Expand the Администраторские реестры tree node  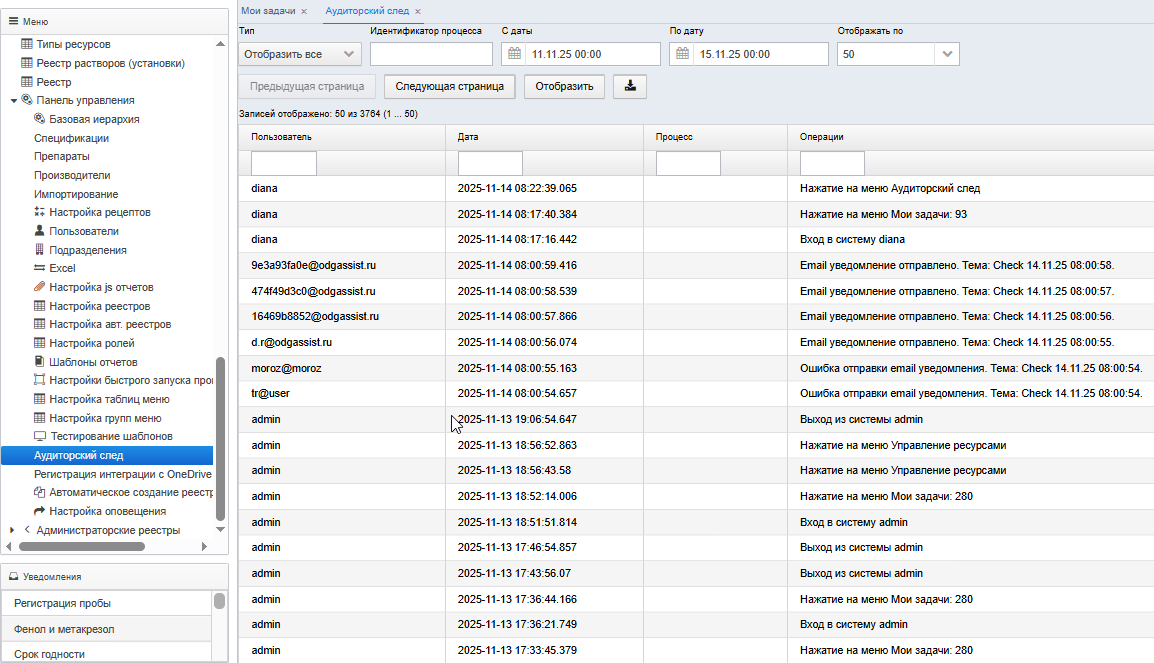(12, 530)
